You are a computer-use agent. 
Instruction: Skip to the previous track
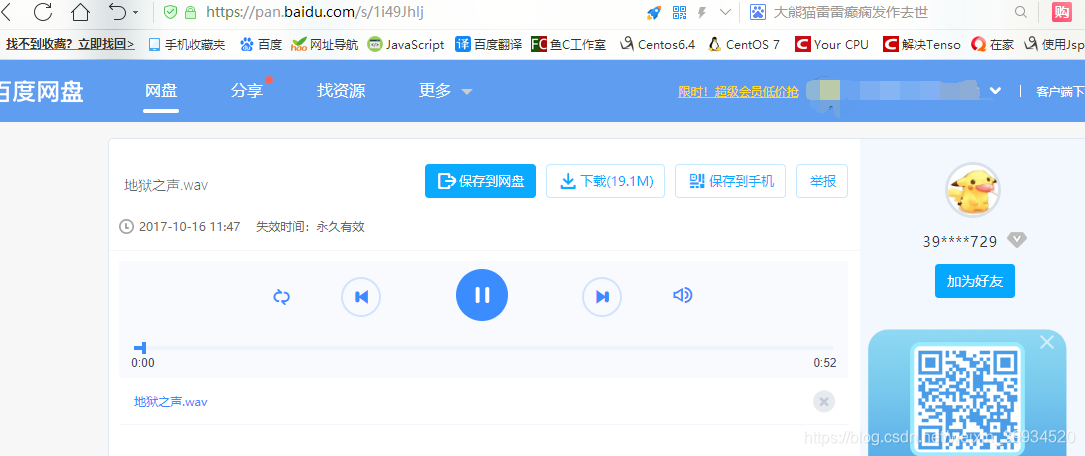pos(361,297)
